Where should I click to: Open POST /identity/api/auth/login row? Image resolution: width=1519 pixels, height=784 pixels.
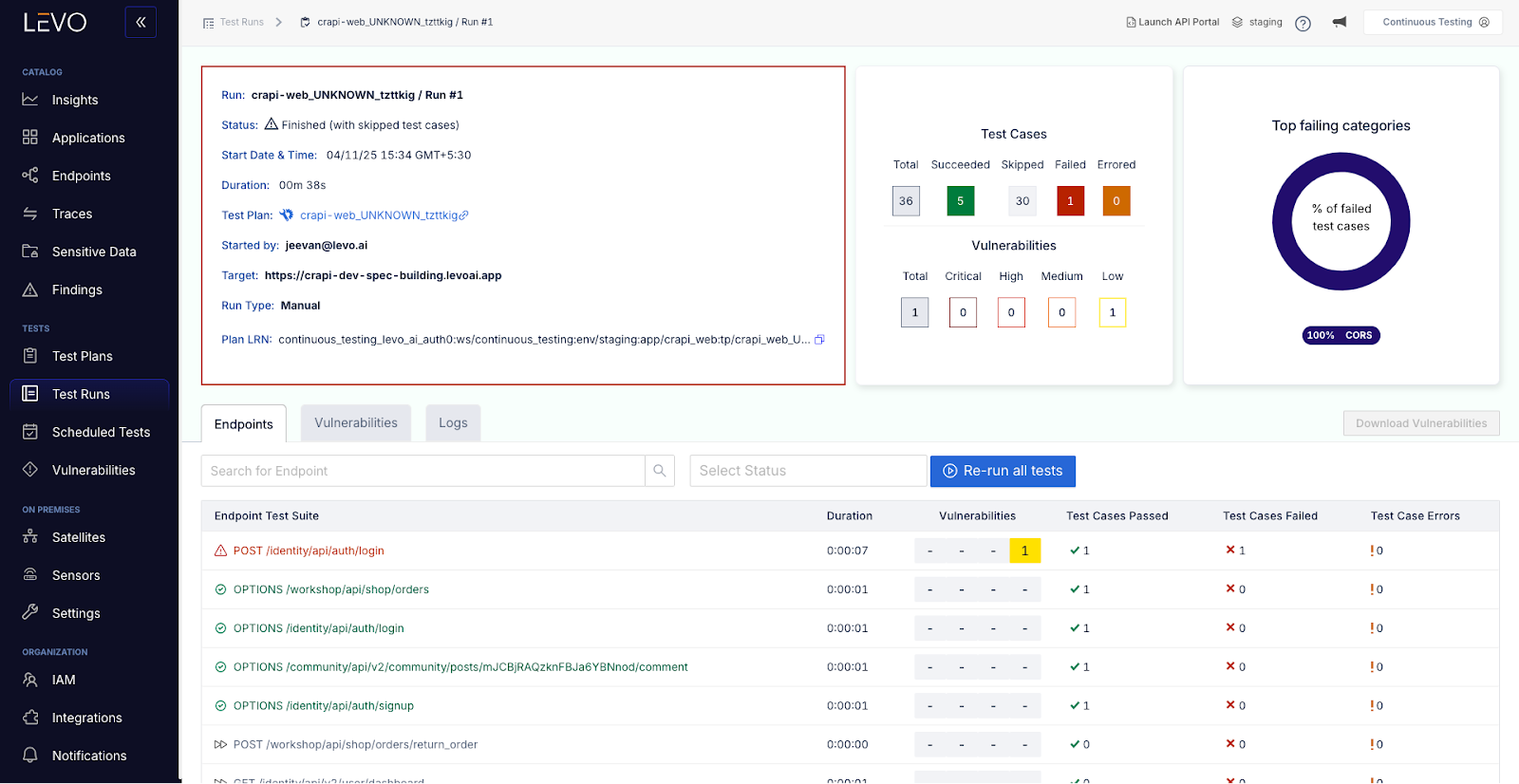(850, 551)
